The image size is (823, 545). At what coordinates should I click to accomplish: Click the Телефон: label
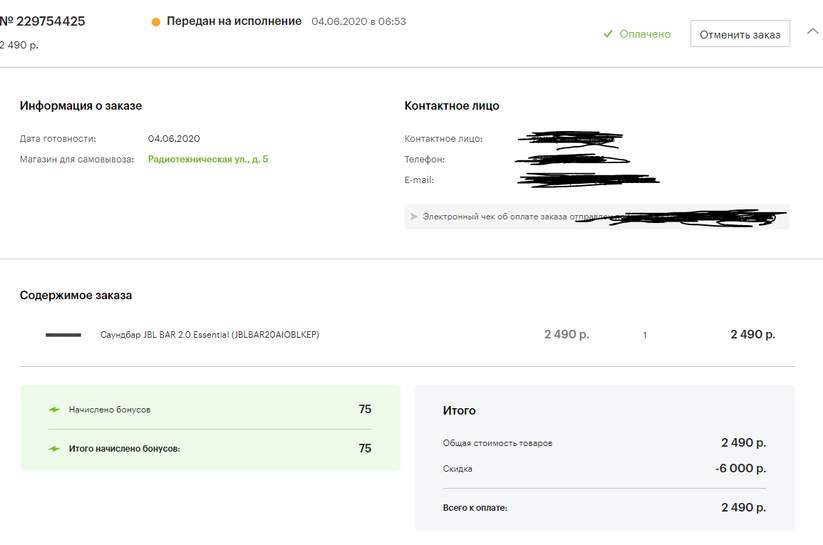425,159
